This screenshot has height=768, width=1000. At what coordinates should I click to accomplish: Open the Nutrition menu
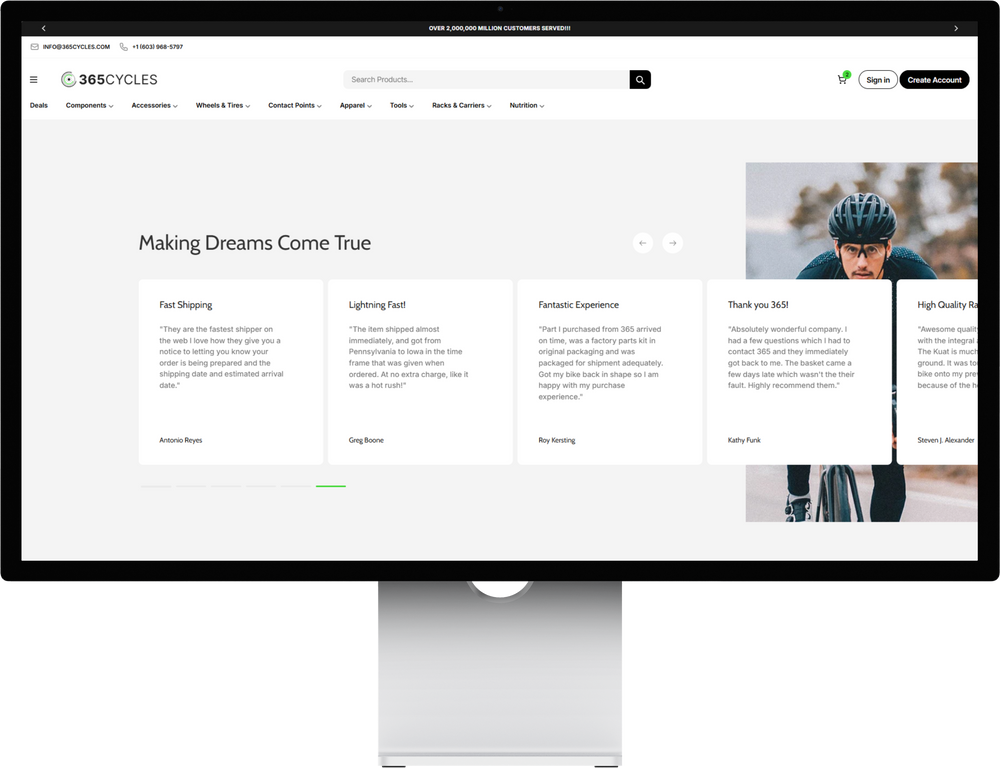526,106
